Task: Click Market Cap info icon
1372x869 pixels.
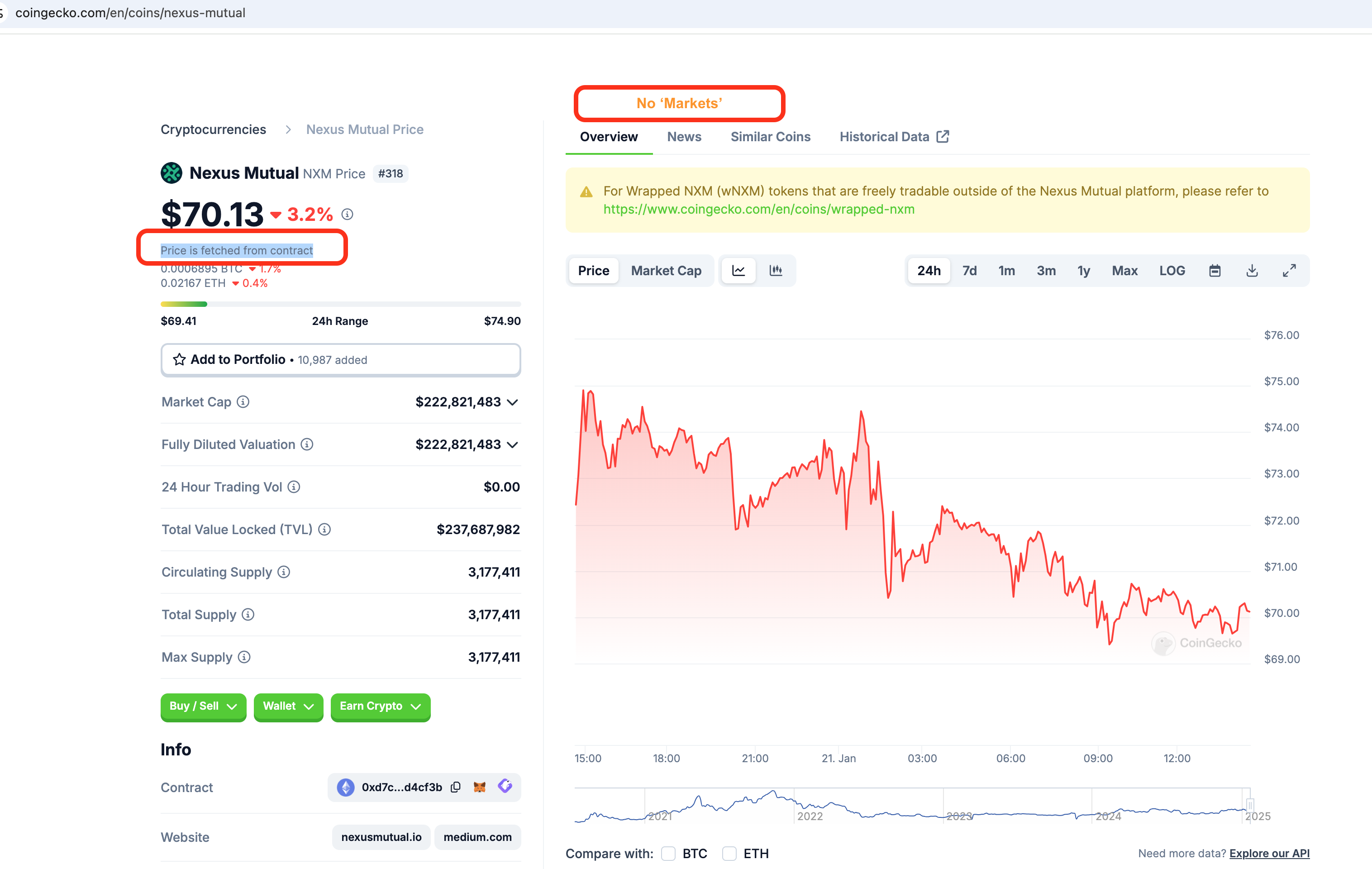Action: coord(243,402)
